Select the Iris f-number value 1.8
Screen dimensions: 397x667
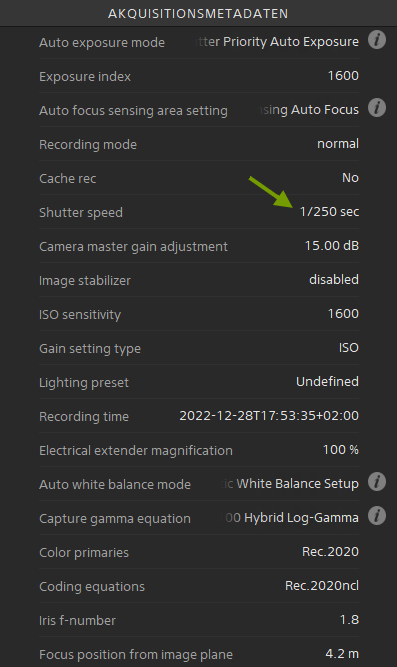click(349, 620)
